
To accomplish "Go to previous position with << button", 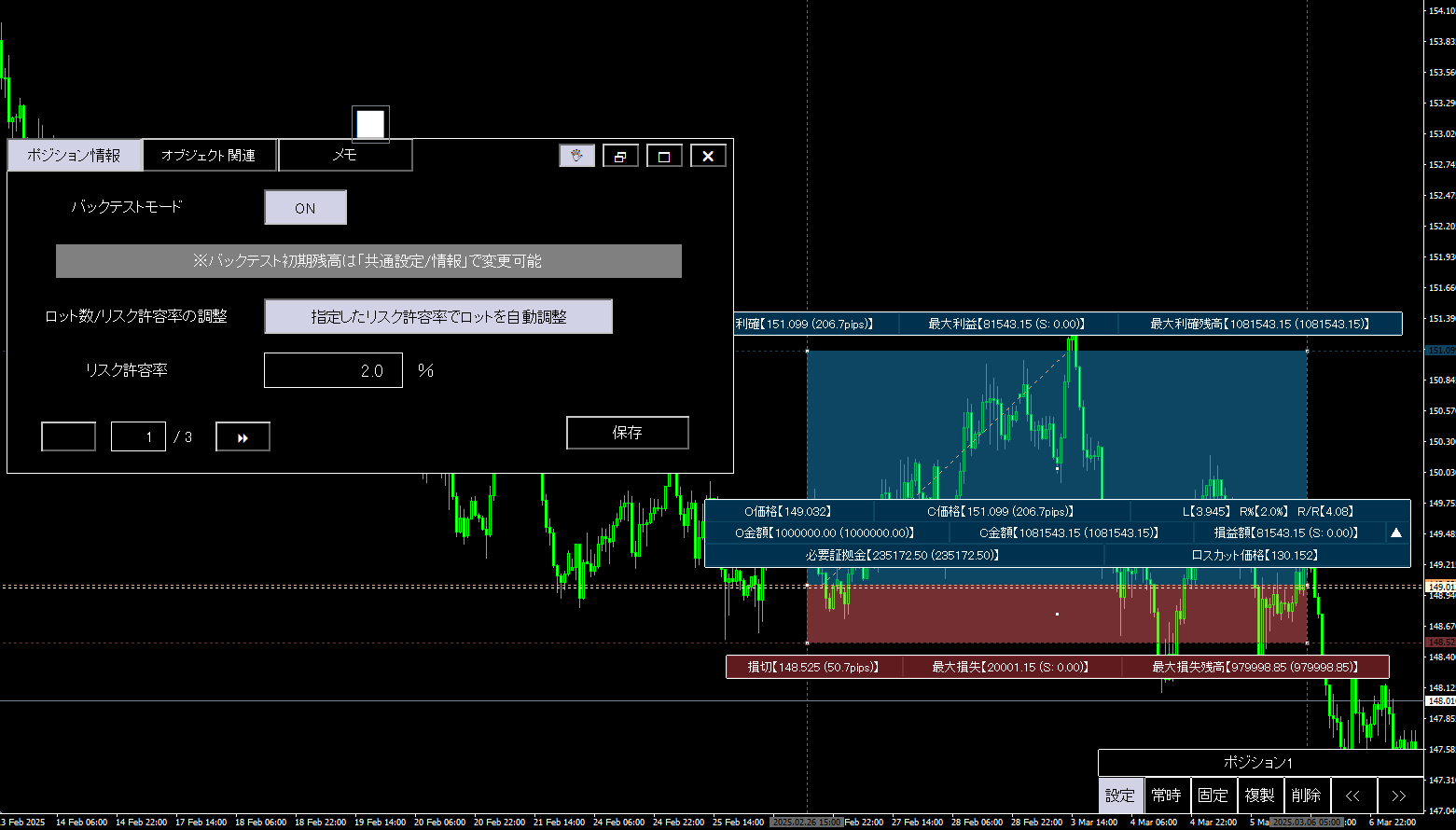I will coord(1353,795).
